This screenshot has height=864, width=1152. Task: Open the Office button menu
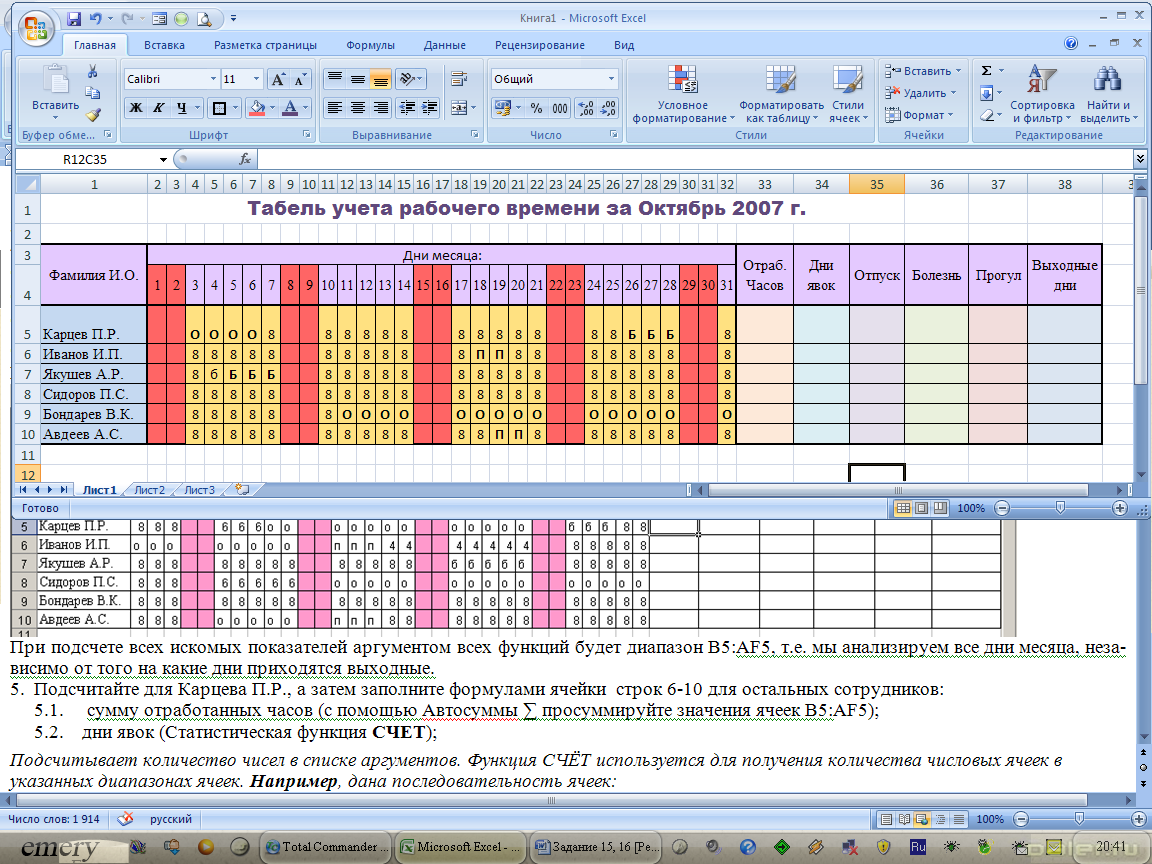pyautogui.click(x=35, y=29)
